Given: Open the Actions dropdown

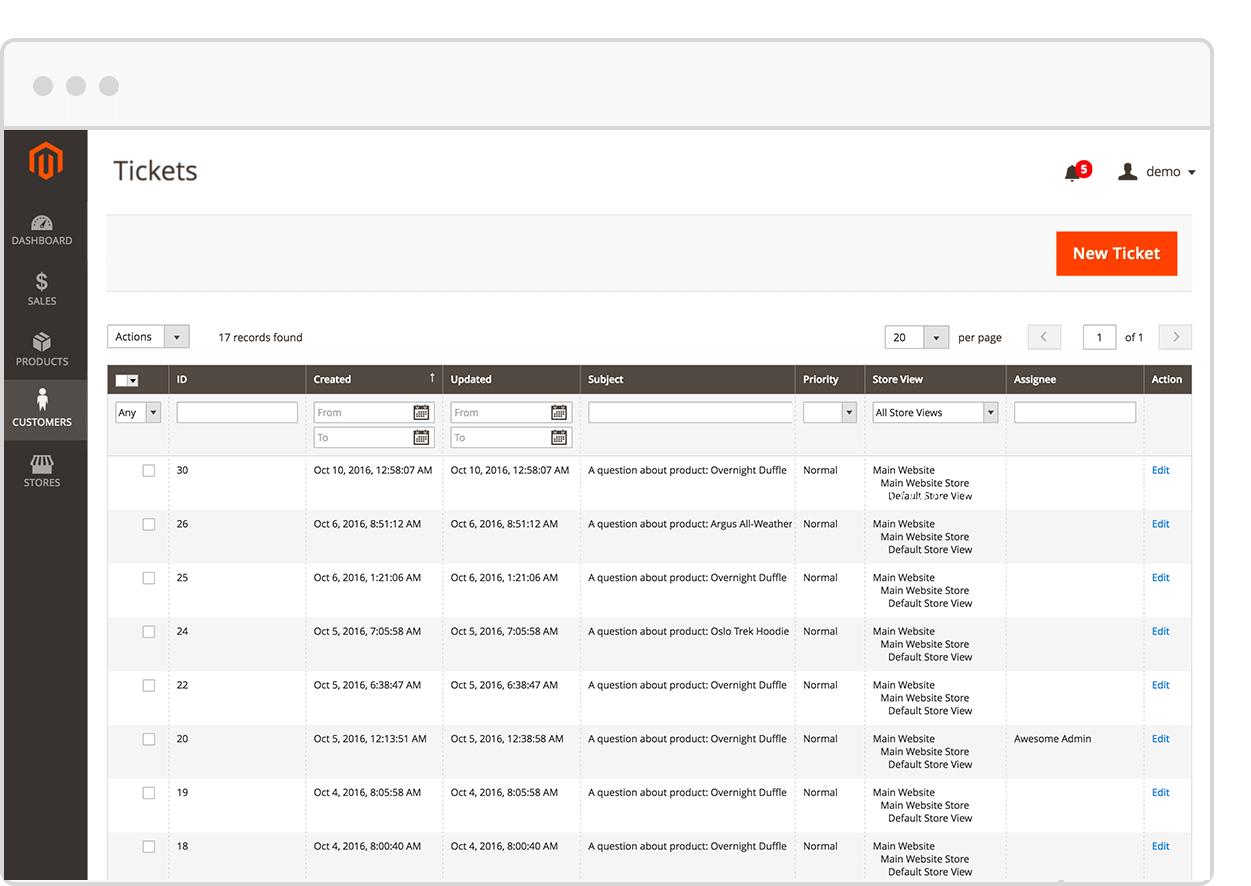Looking at the screenshot, I should point(148,337).
